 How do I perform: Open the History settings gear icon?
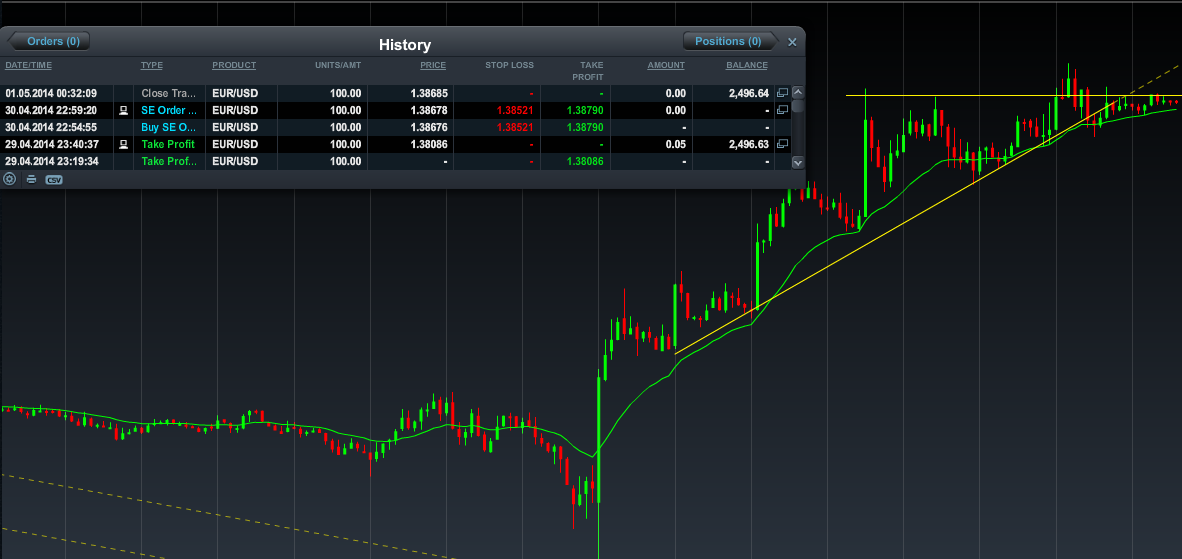tap(10, 179)
